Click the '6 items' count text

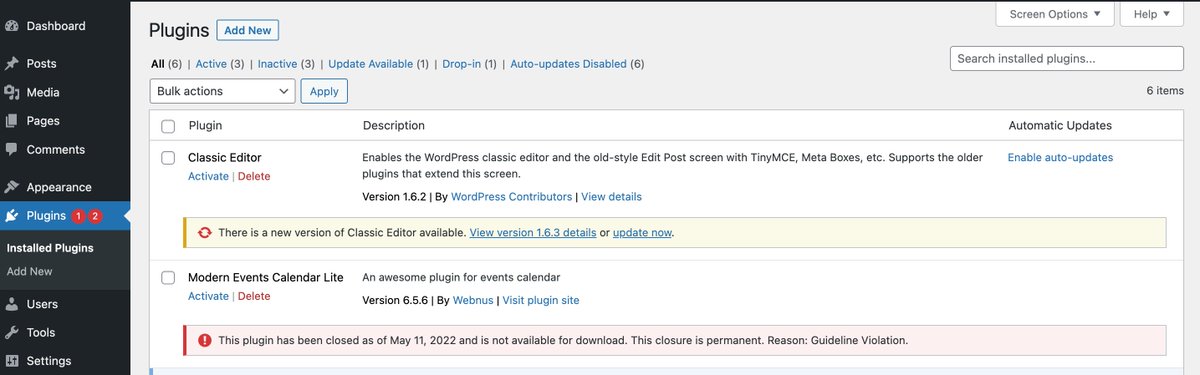tap(1165, 91)
